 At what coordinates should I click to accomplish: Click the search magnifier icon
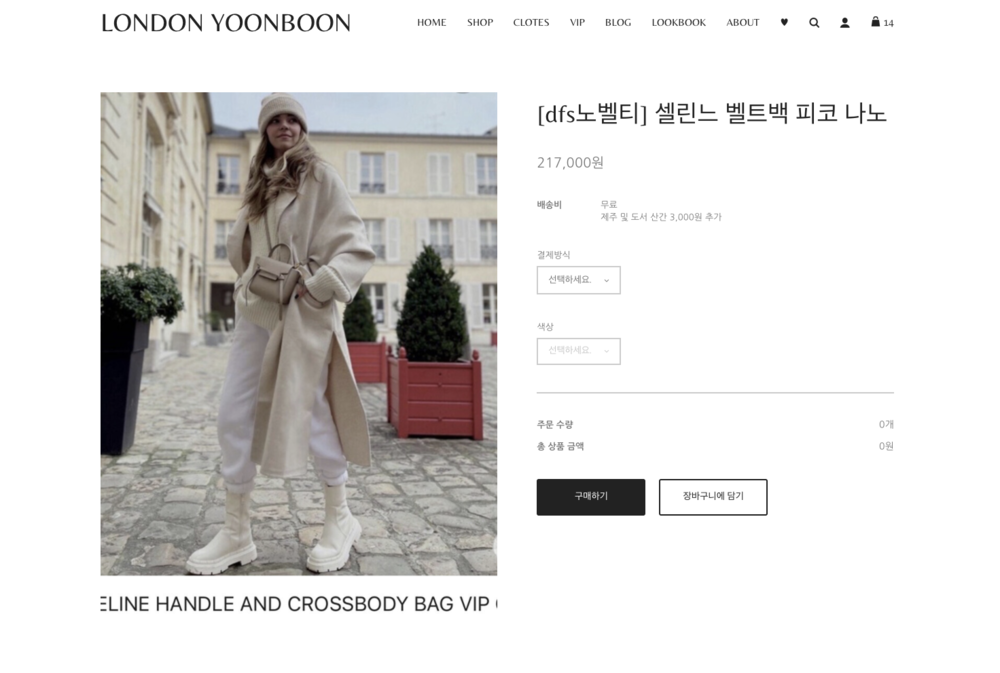click(814, 22)
